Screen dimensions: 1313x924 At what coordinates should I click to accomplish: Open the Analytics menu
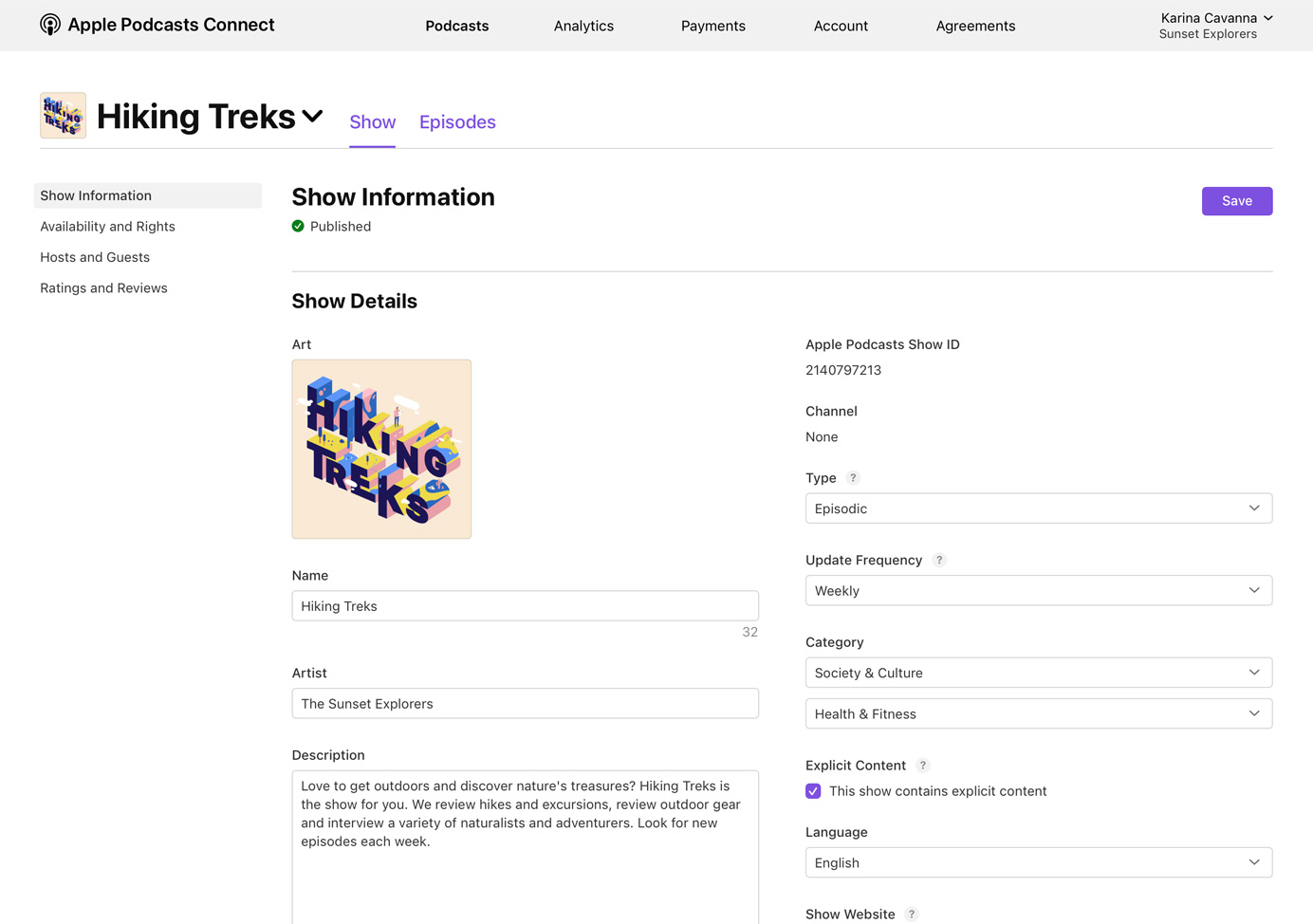tap(583, 26)
